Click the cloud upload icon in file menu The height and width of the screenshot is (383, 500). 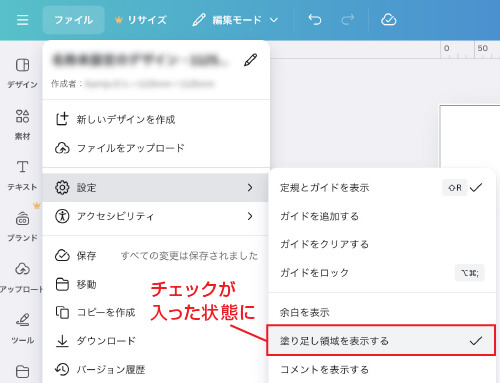tap(62, 148)
